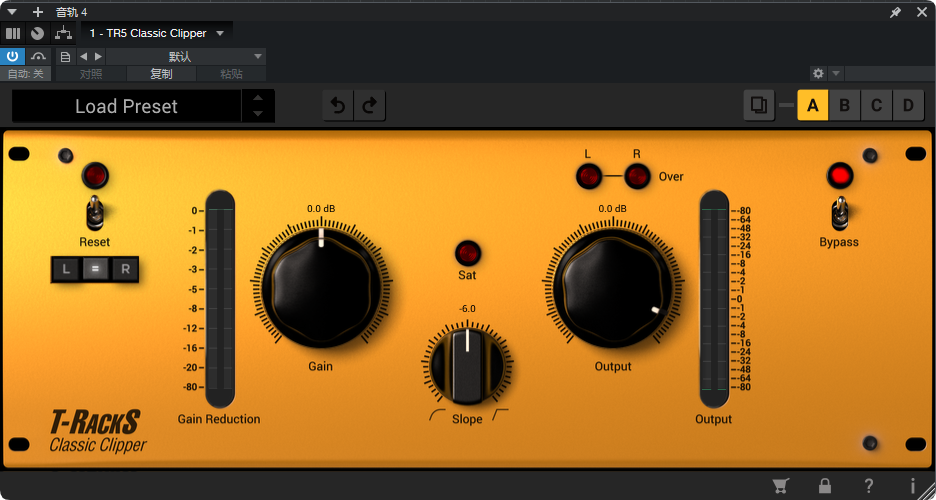Click the undo arrow button

[x=338, y=106]
